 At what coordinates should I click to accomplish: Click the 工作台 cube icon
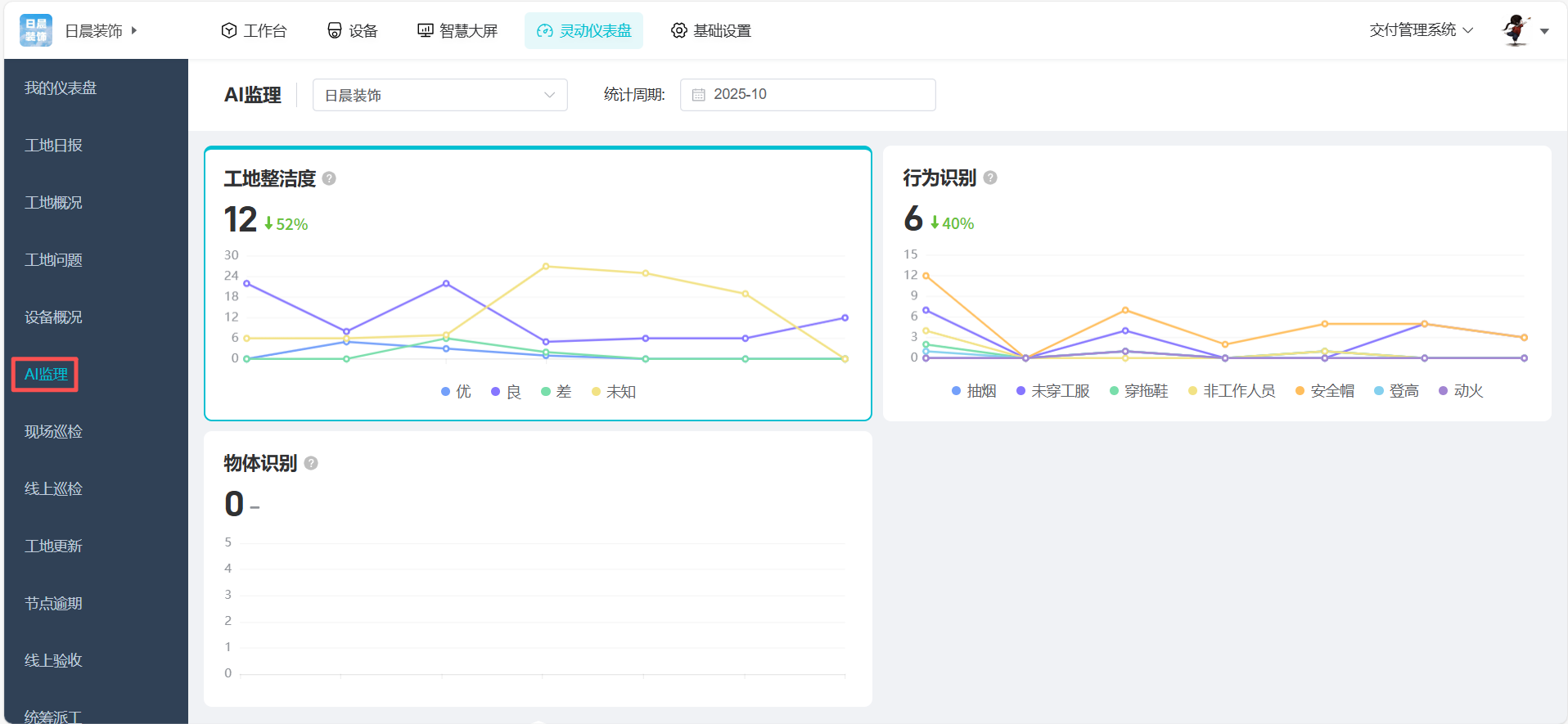(229, 30)
